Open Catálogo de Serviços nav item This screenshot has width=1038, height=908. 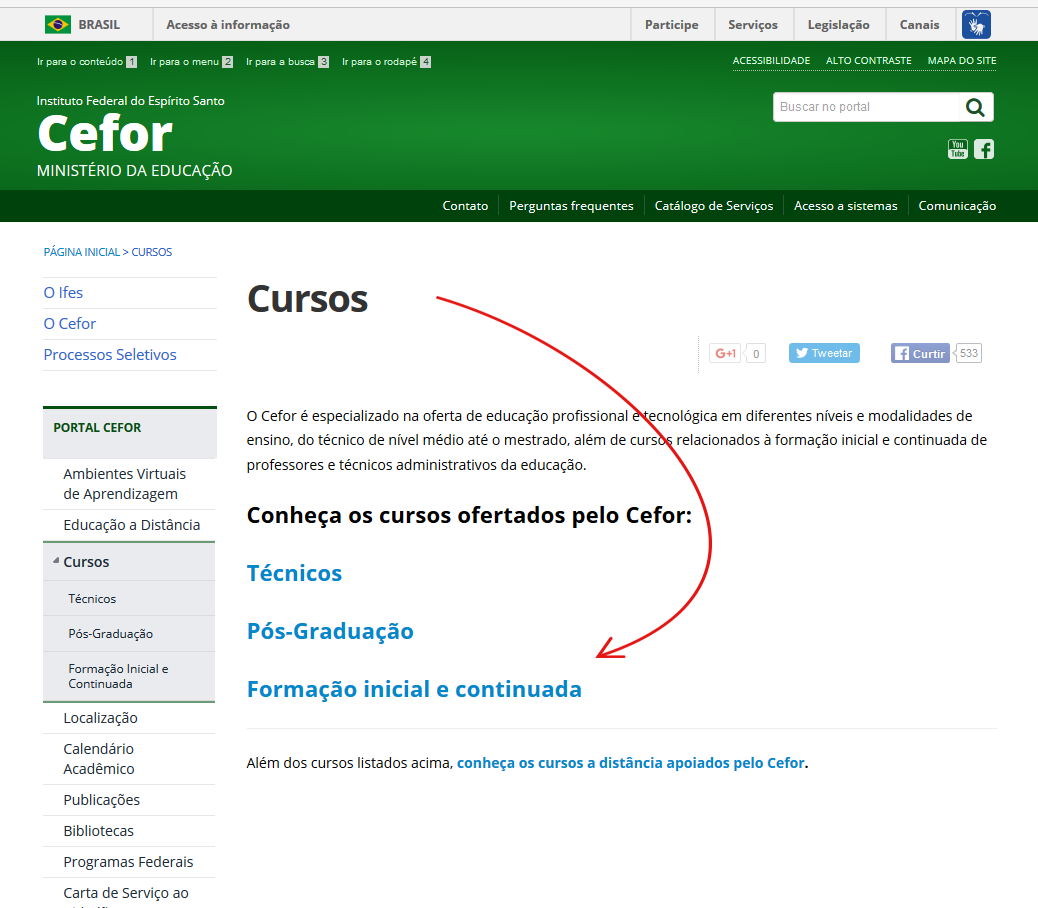[x=714, y=206]
